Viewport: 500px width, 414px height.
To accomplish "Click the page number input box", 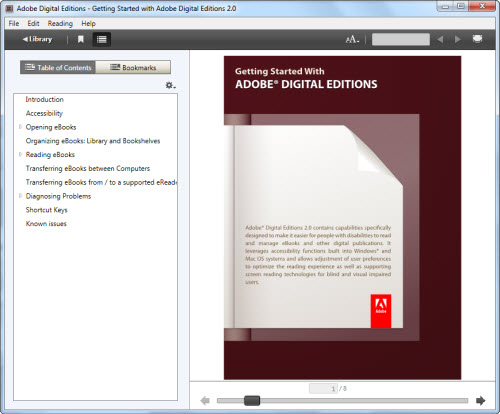I will [x=323, y=389].
